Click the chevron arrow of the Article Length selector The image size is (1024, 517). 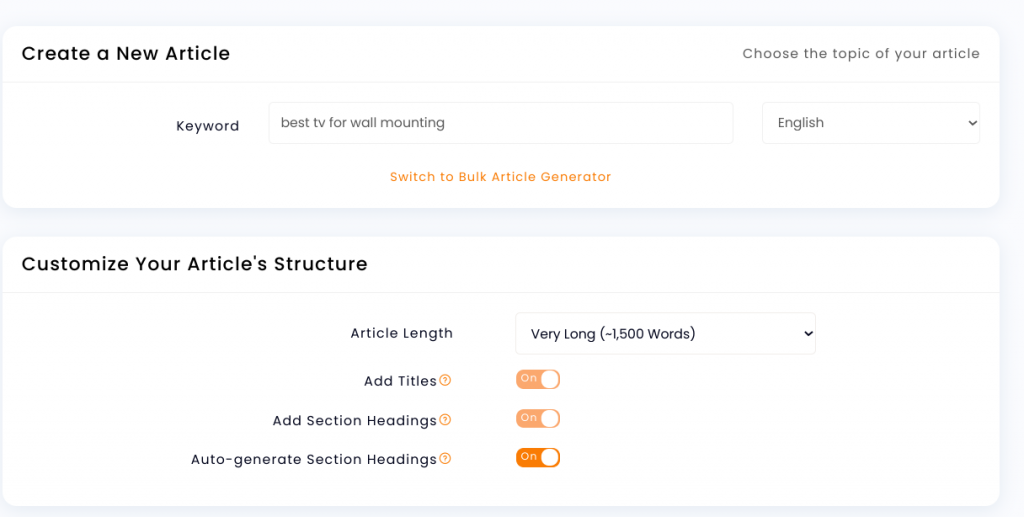tap(808, 334)
